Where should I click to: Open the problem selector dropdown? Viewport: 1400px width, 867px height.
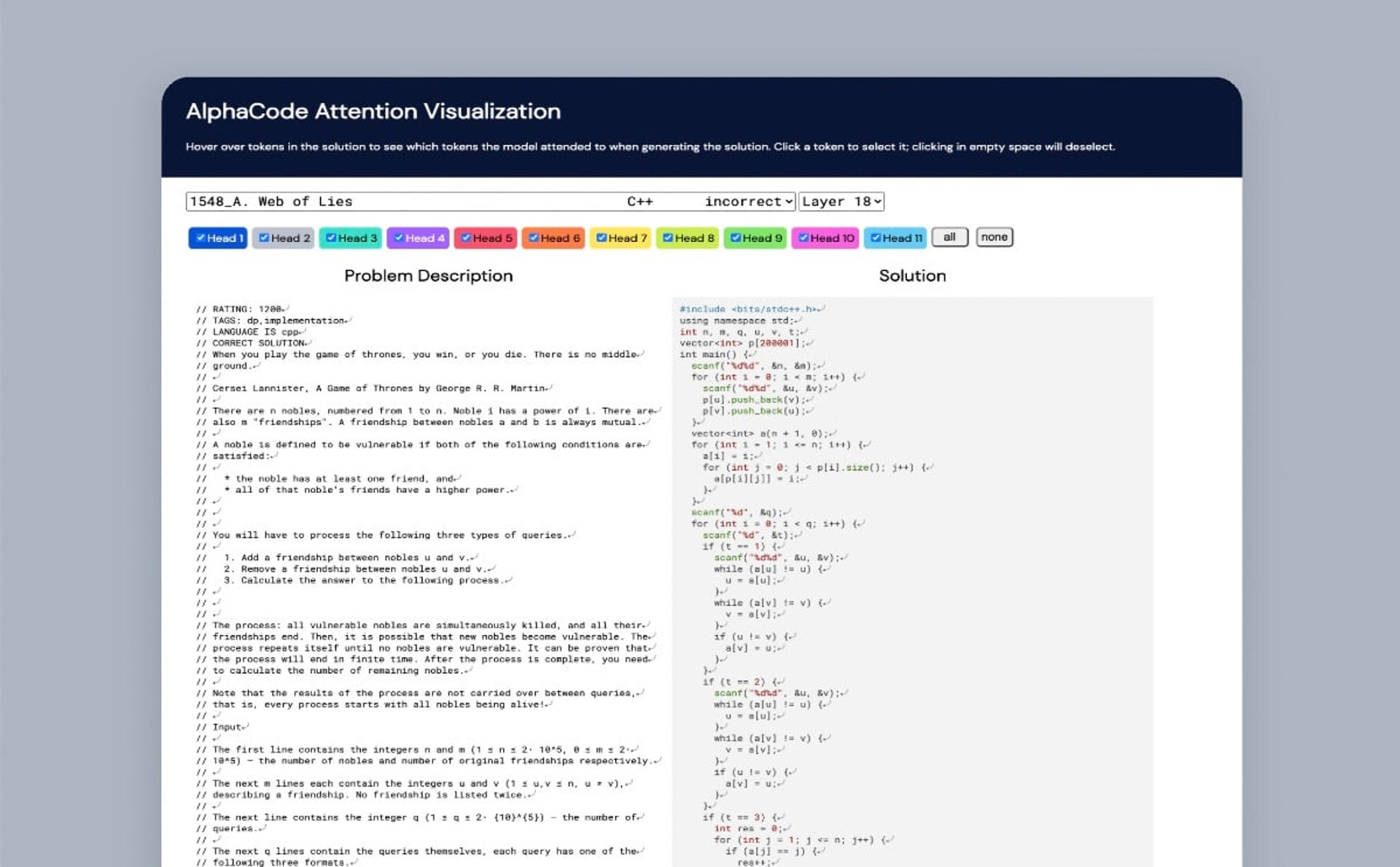491,201
